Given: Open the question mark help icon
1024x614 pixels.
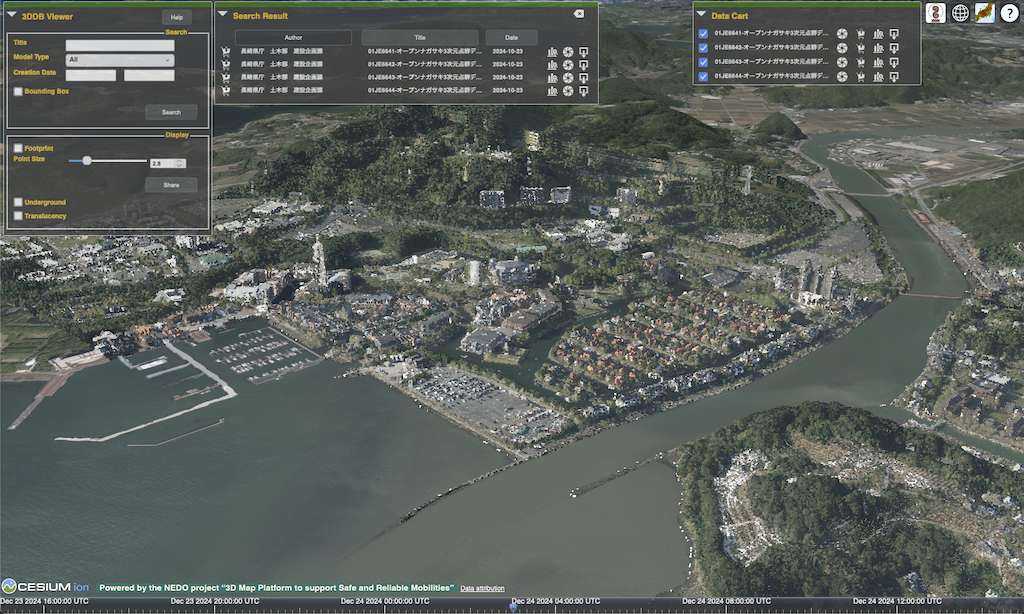Looking at the screenshot, I should [x=1010, y=13].
